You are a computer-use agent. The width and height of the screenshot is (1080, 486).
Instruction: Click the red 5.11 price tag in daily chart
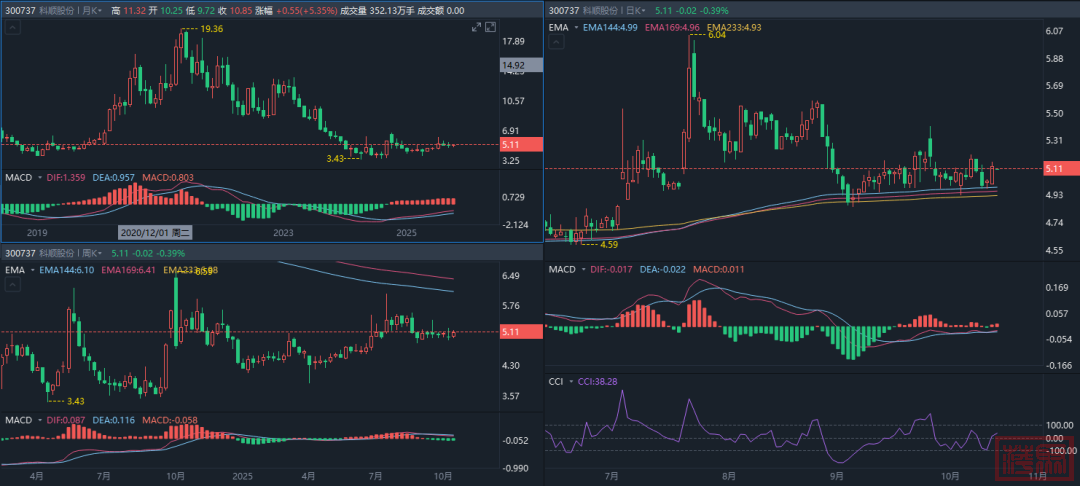(x=1058, y=169)
